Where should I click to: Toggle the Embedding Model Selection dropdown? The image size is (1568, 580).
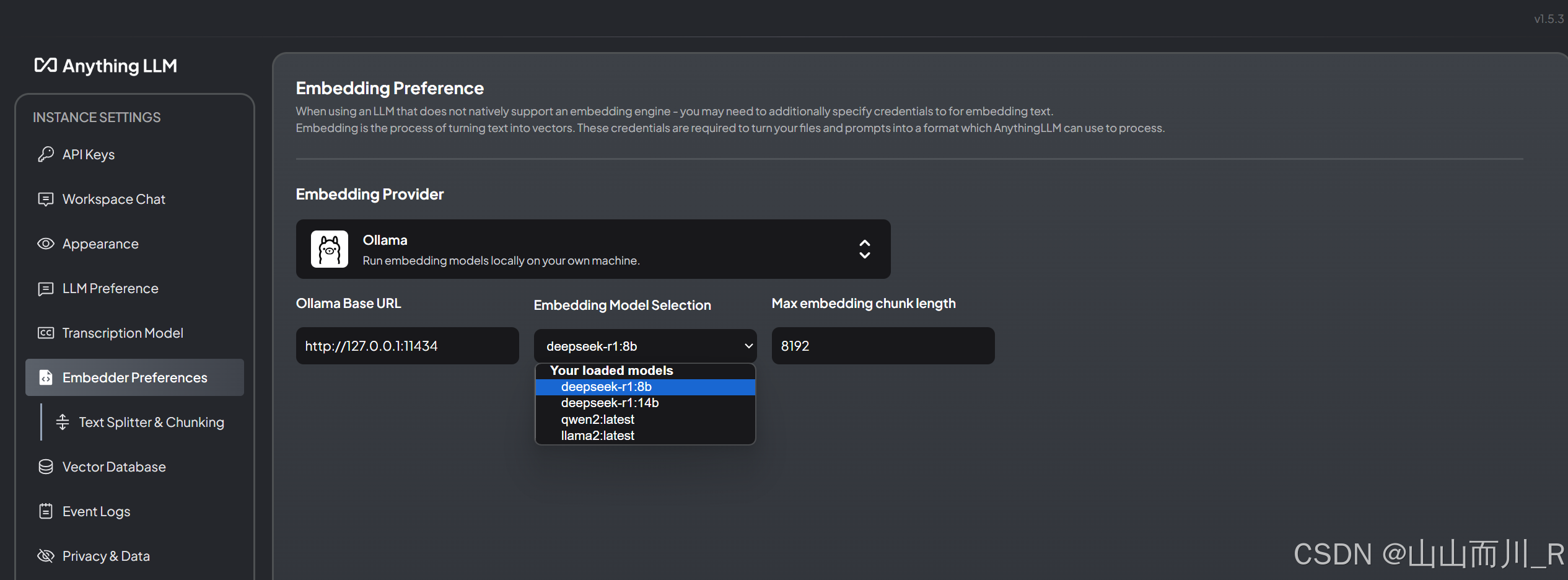coord(646,346)
